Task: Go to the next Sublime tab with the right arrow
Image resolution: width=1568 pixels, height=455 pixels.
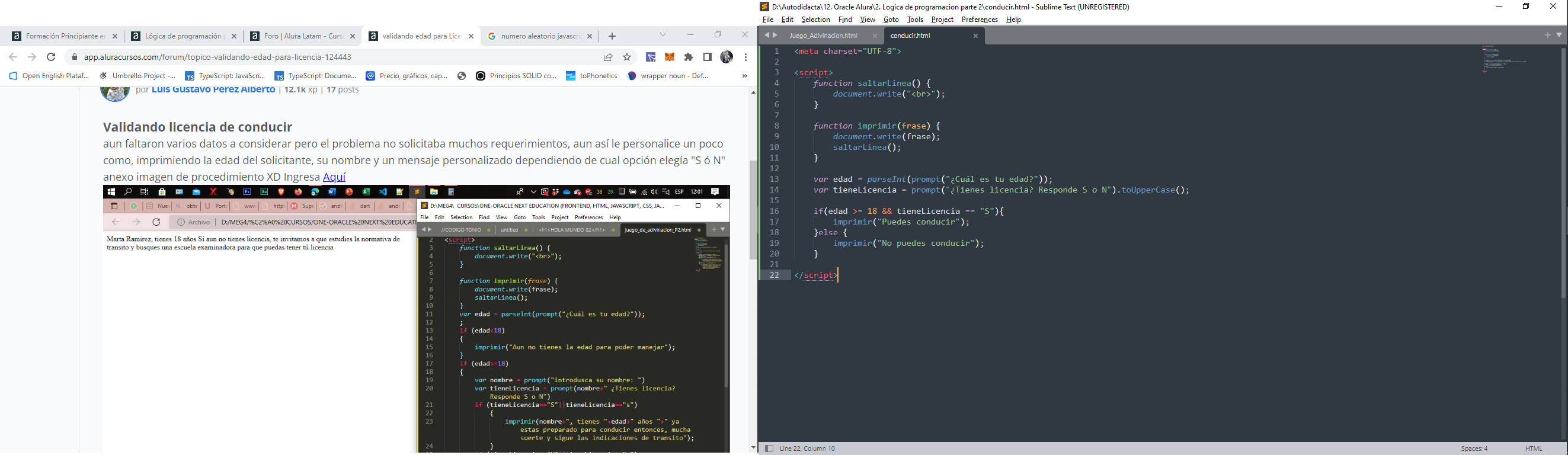Action: click(776, 36)
